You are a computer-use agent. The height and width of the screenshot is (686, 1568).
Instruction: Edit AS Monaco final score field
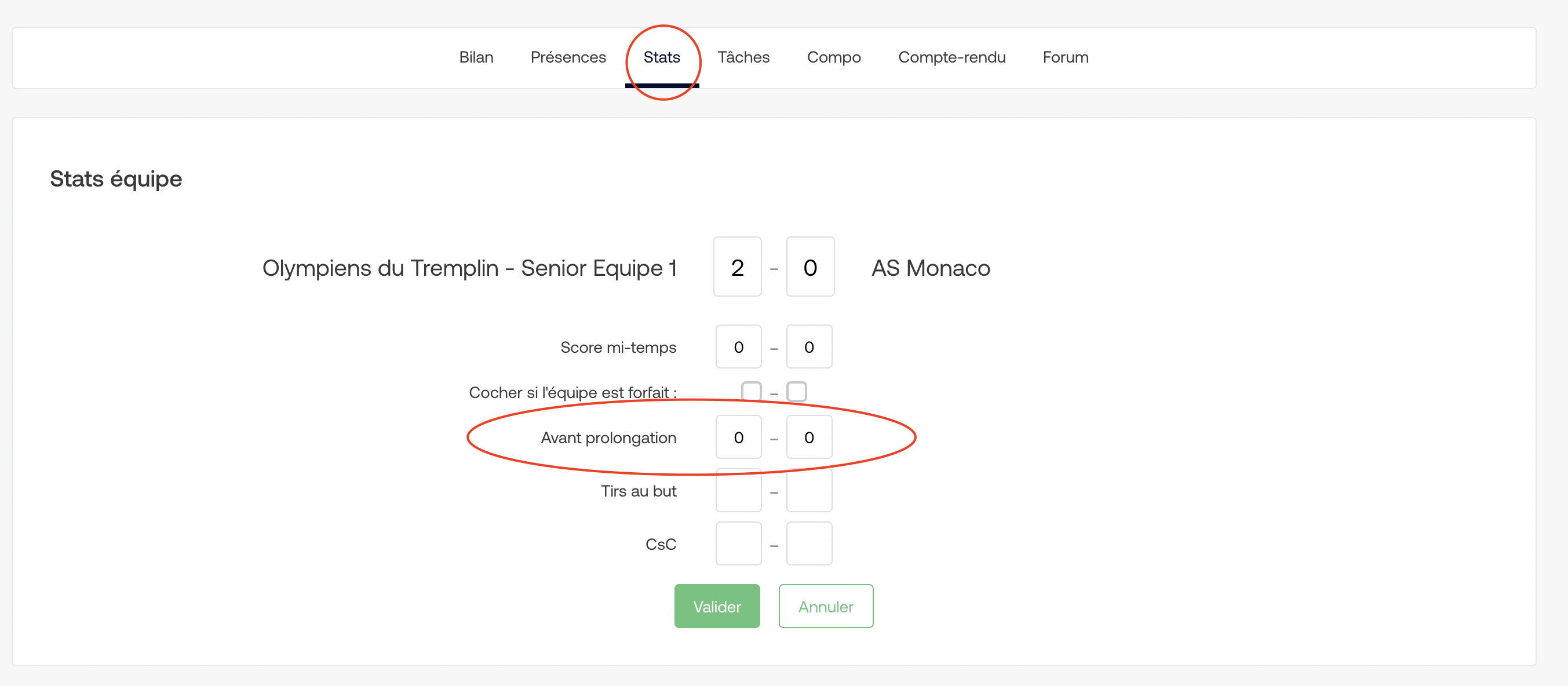pyautogui.click(x=810, y=267)
